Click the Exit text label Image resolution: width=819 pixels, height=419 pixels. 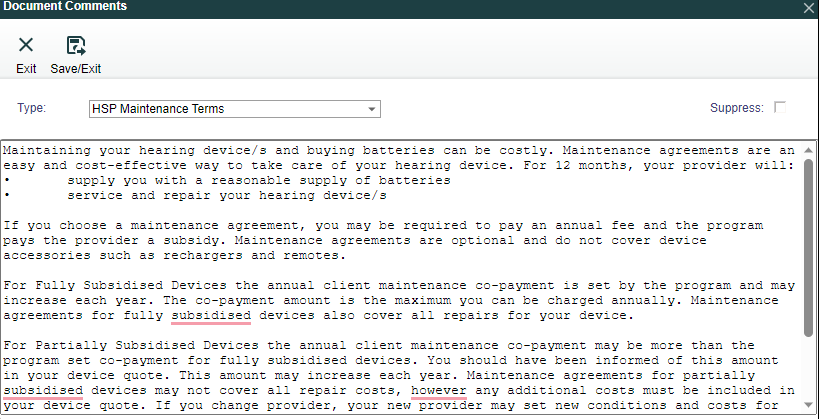click(26, 69)
